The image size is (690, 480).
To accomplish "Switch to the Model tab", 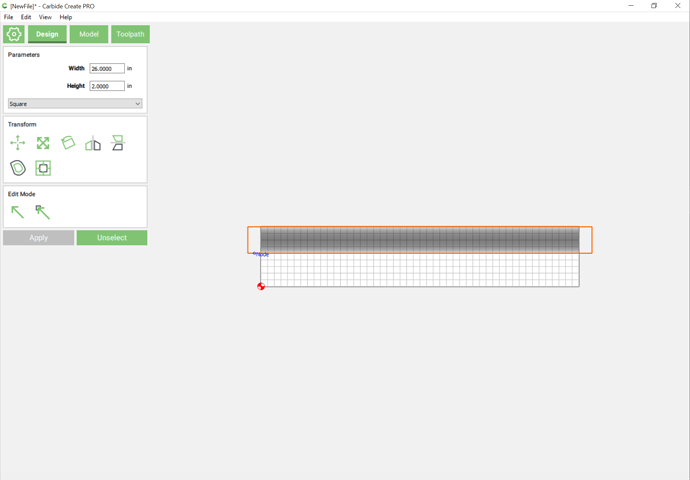I will point(89,34).
